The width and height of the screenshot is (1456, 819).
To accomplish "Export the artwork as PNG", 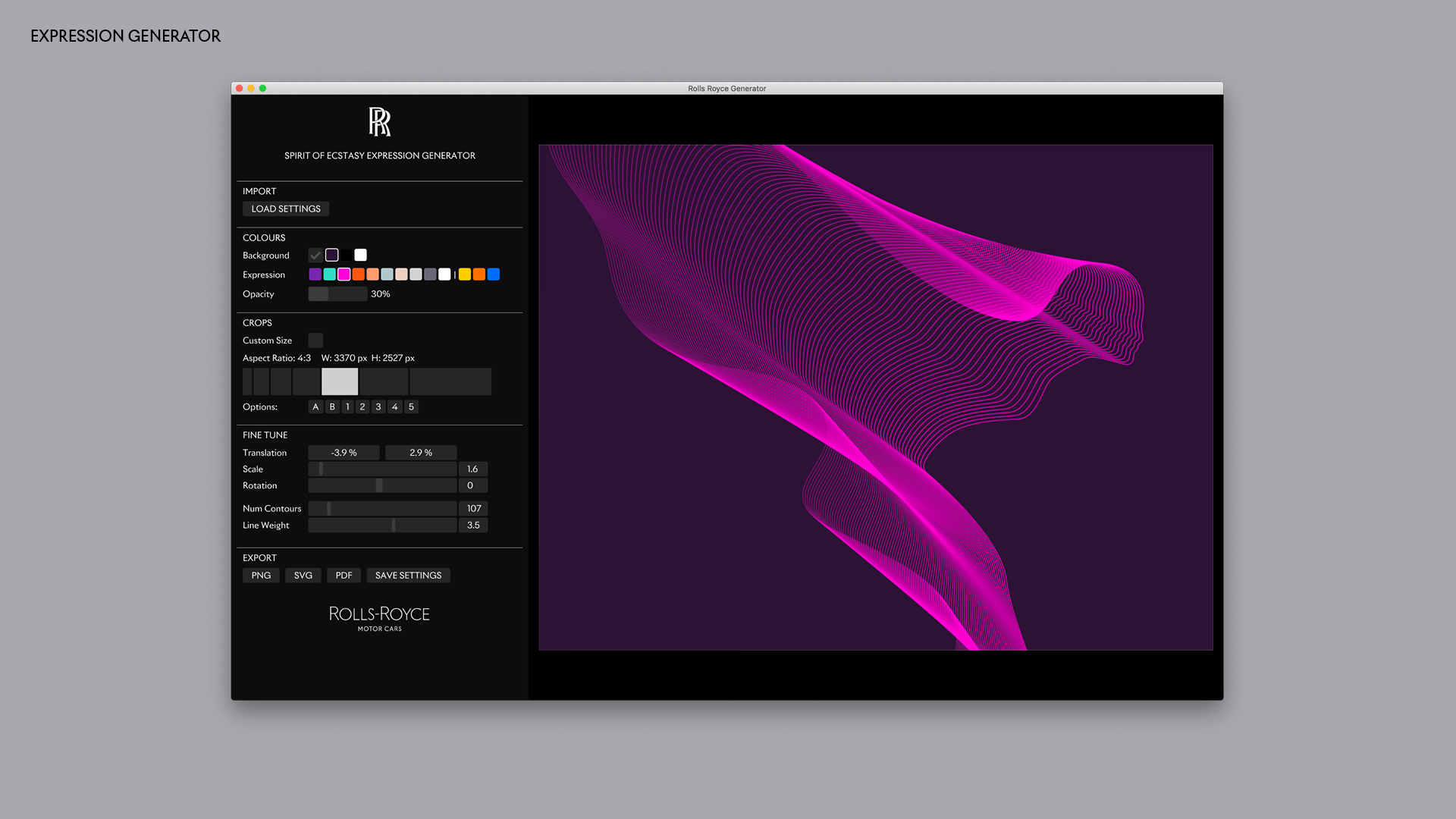I will click(x=261, y=576).
